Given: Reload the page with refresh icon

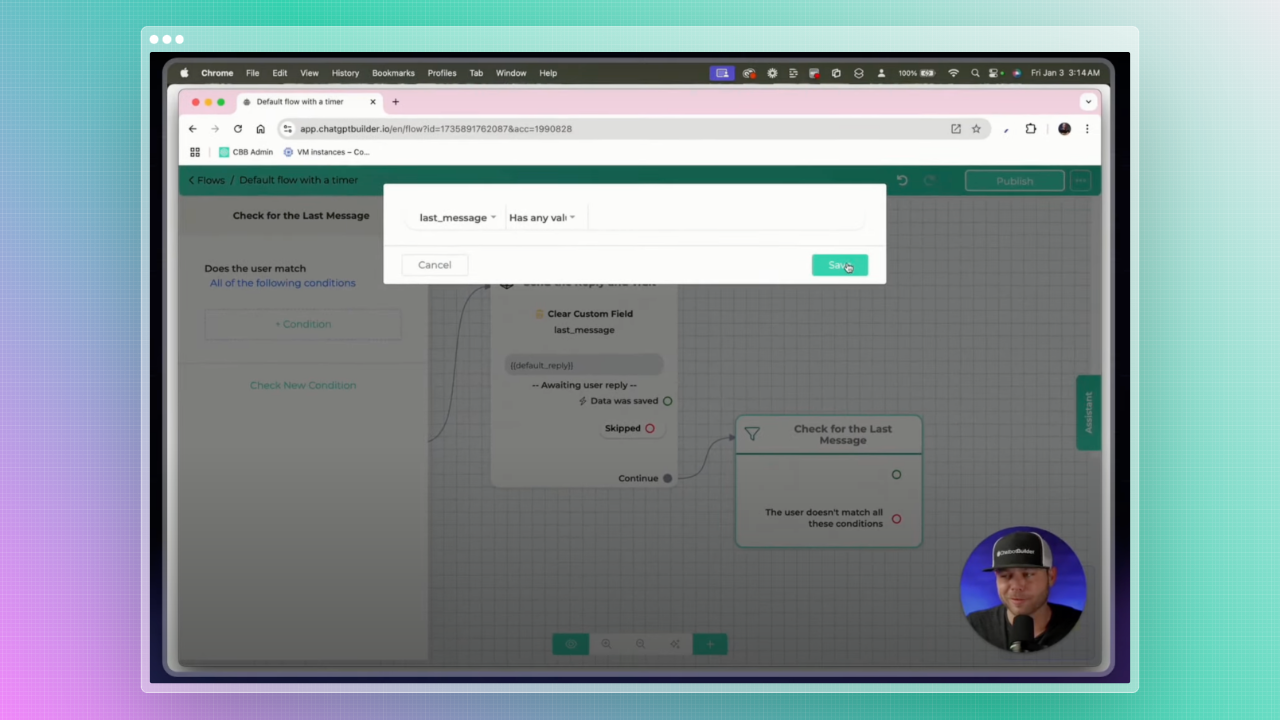Looking at the screenshot, I should 238,129.
